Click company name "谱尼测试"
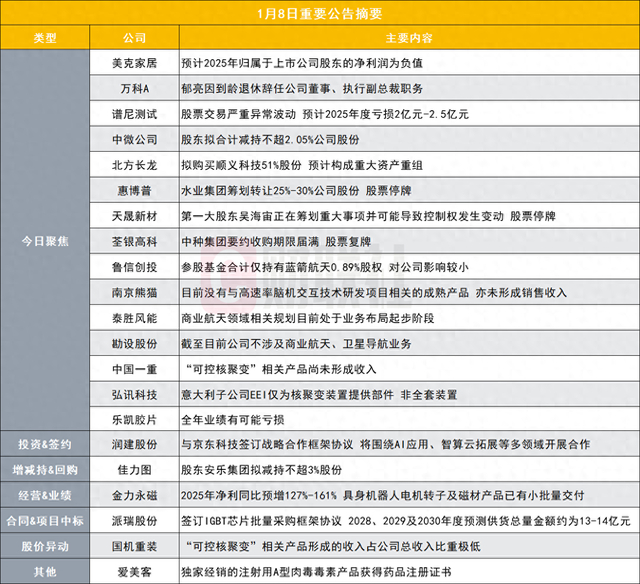This screenshot has width=640, height=584. (x=134, y=114)
